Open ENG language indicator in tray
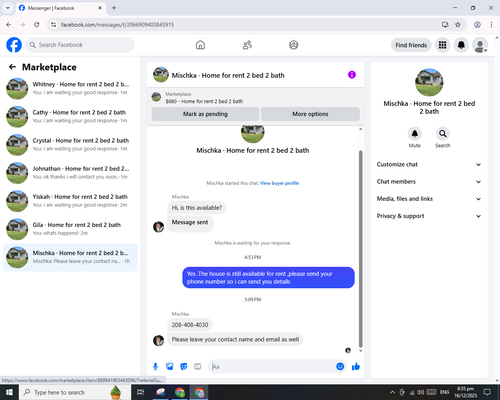 pos(444,392)
